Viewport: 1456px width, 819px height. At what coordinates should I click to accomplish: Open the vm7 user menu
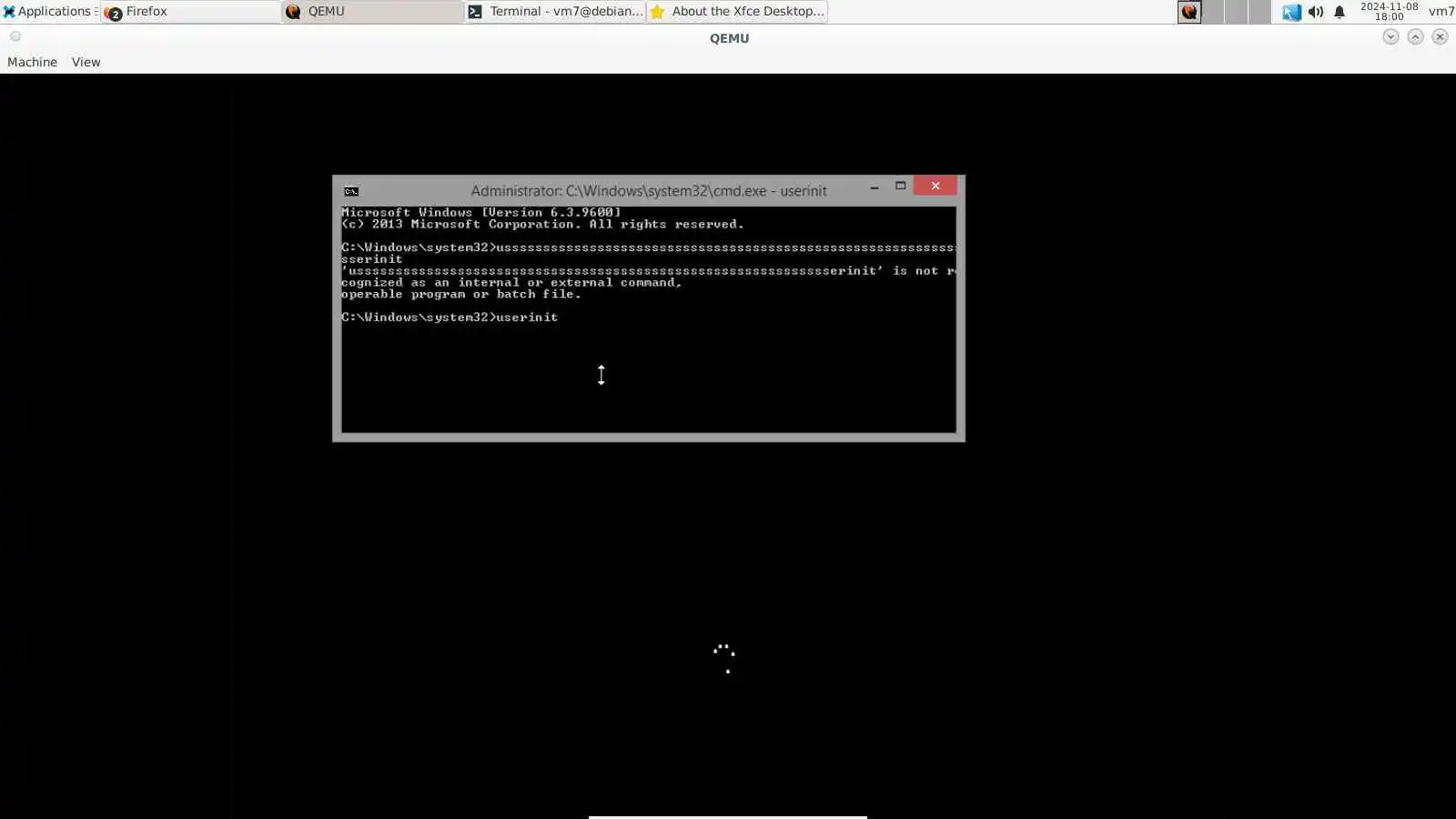pos(1441,11)
